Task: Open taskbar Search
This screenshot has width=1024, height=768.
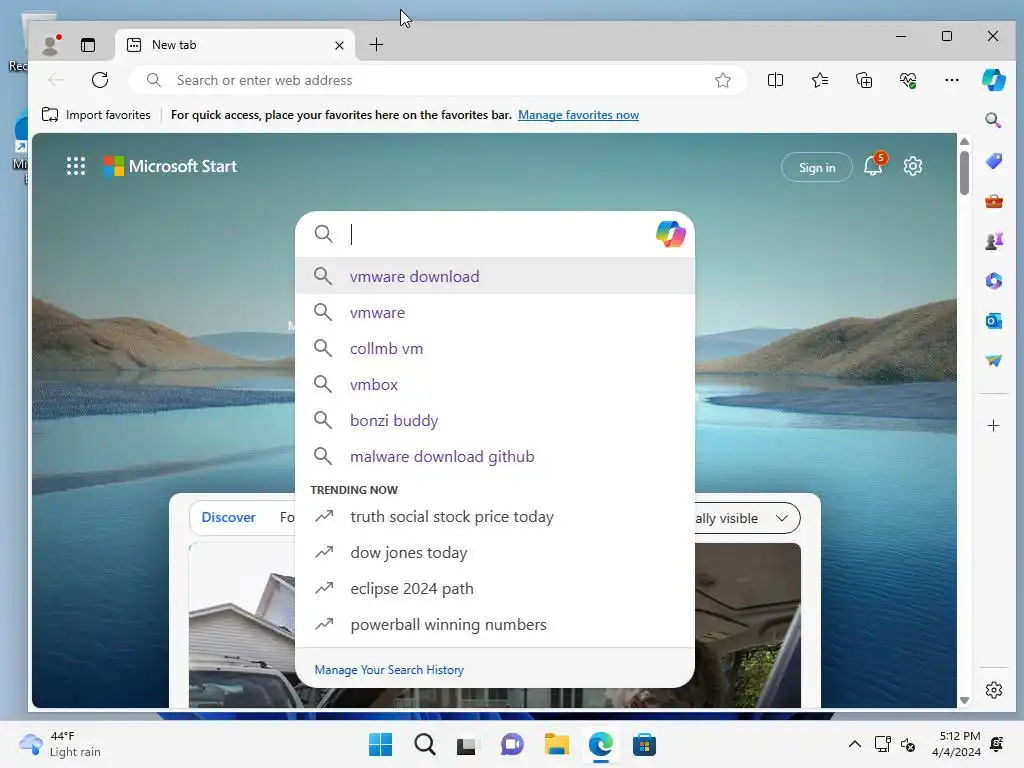Action: [424, 744]
